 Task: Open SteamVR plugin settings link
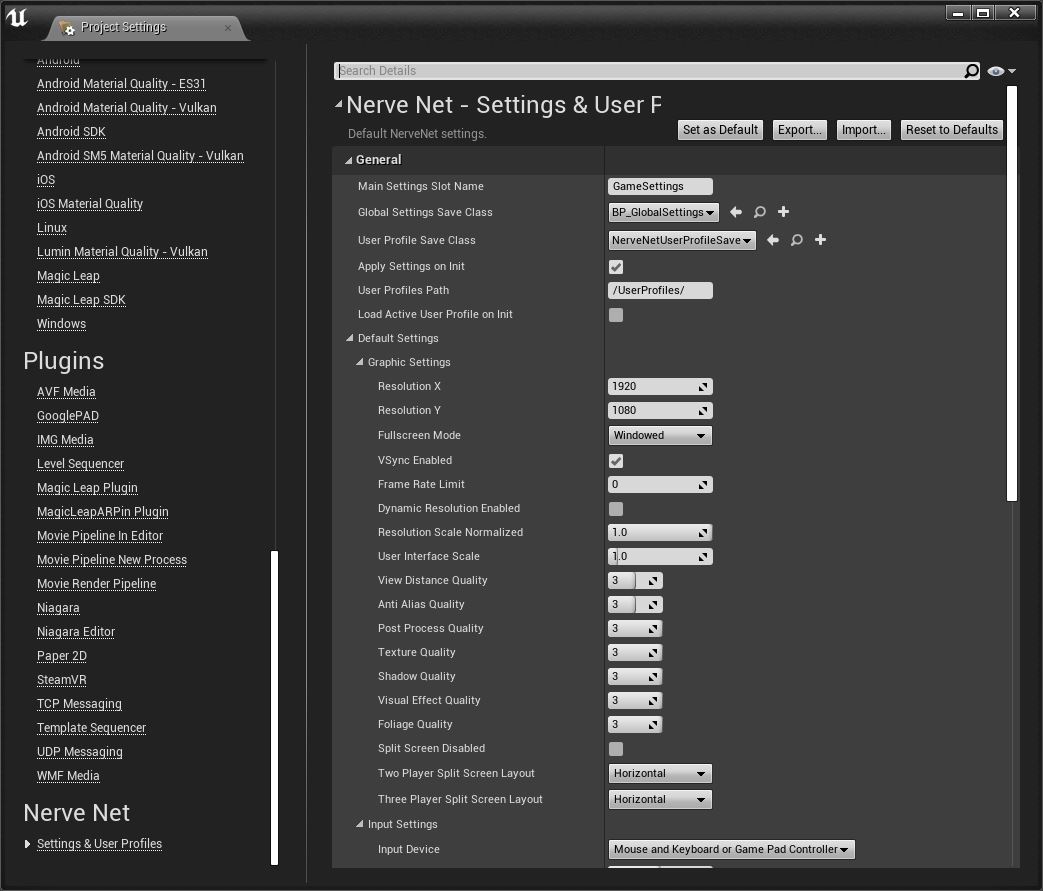click(x=62, y=679)
